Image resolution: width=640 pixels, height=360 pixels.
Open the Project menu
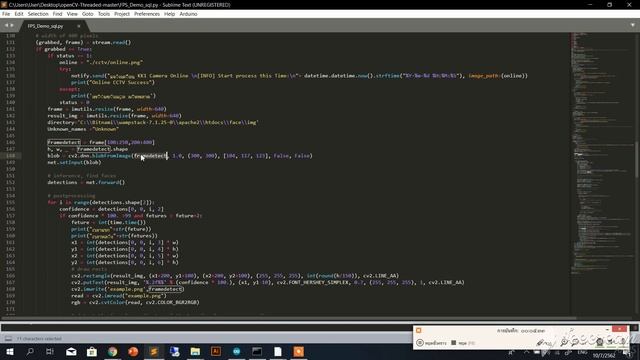pyautogui.click(x=122, y=14)
